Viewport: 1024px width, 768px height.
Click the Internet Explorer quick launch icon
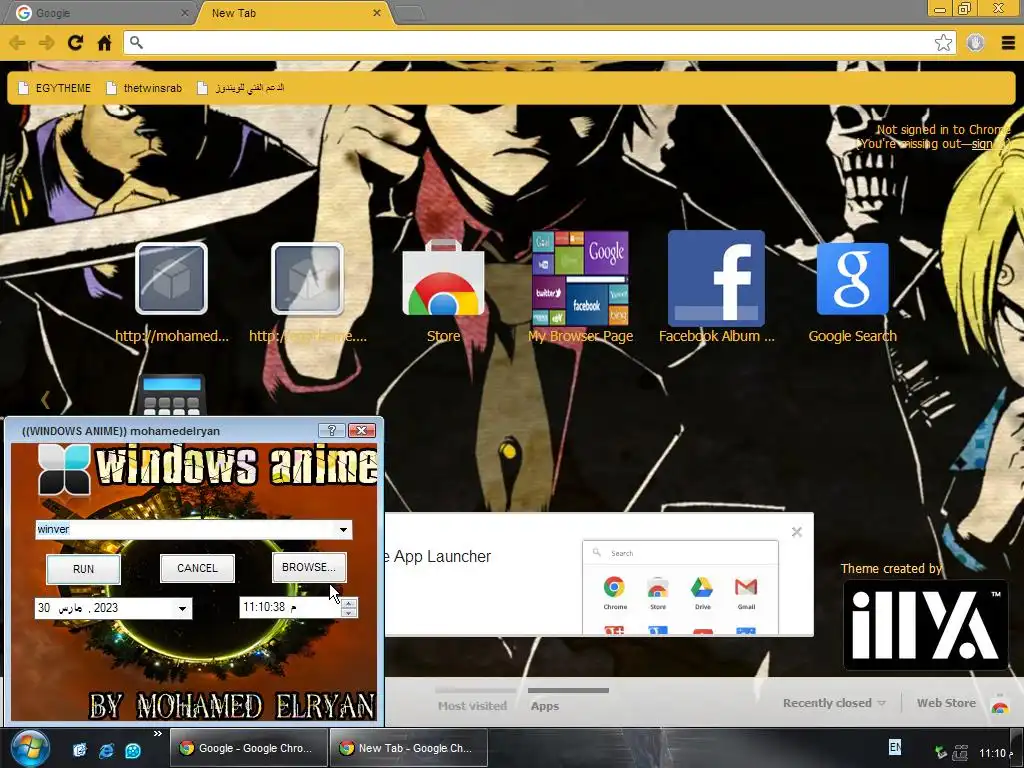point(106,750)
